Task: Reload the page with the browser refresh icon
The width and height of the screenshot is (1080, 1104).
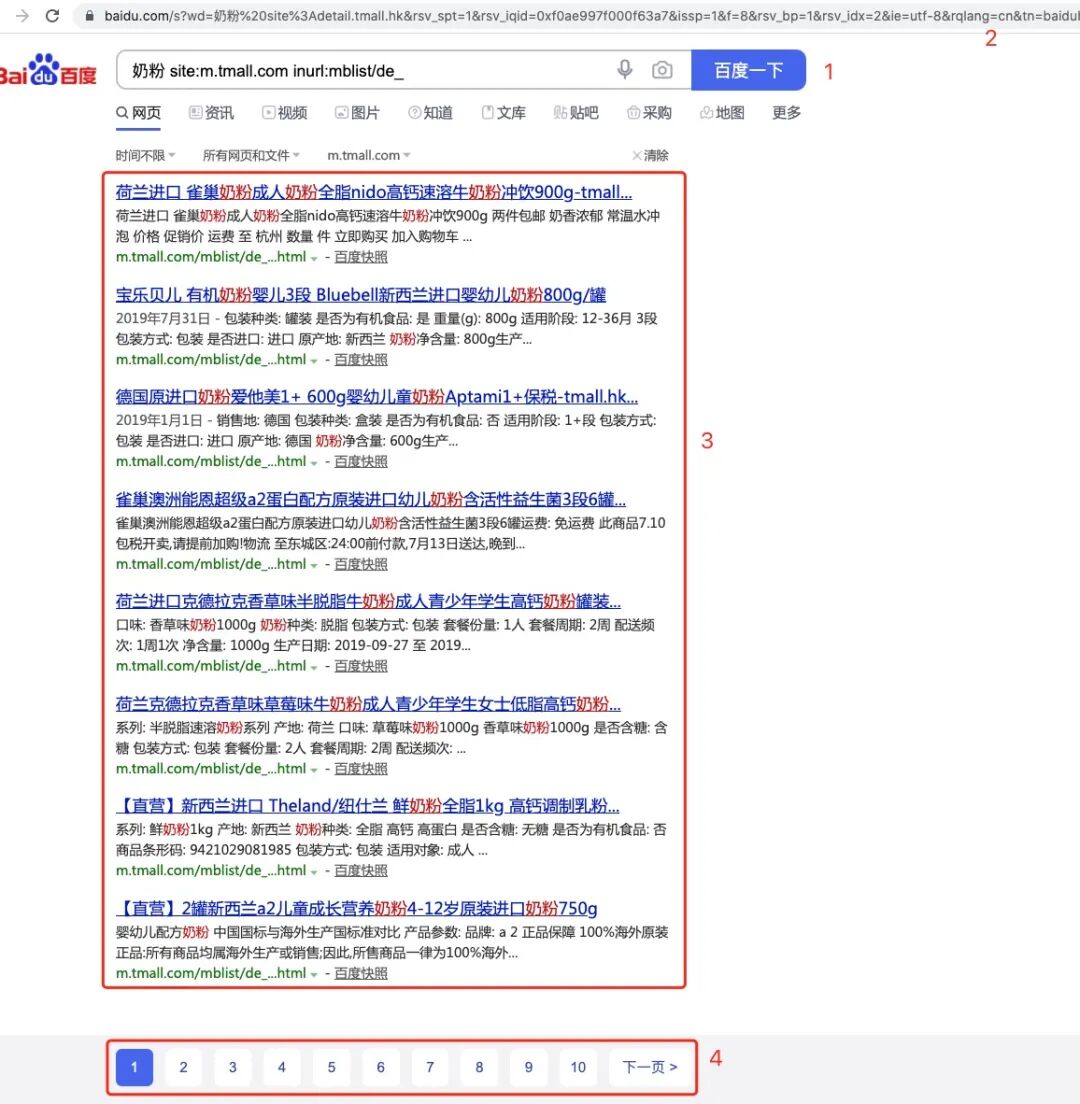Action: click(51, 16)
